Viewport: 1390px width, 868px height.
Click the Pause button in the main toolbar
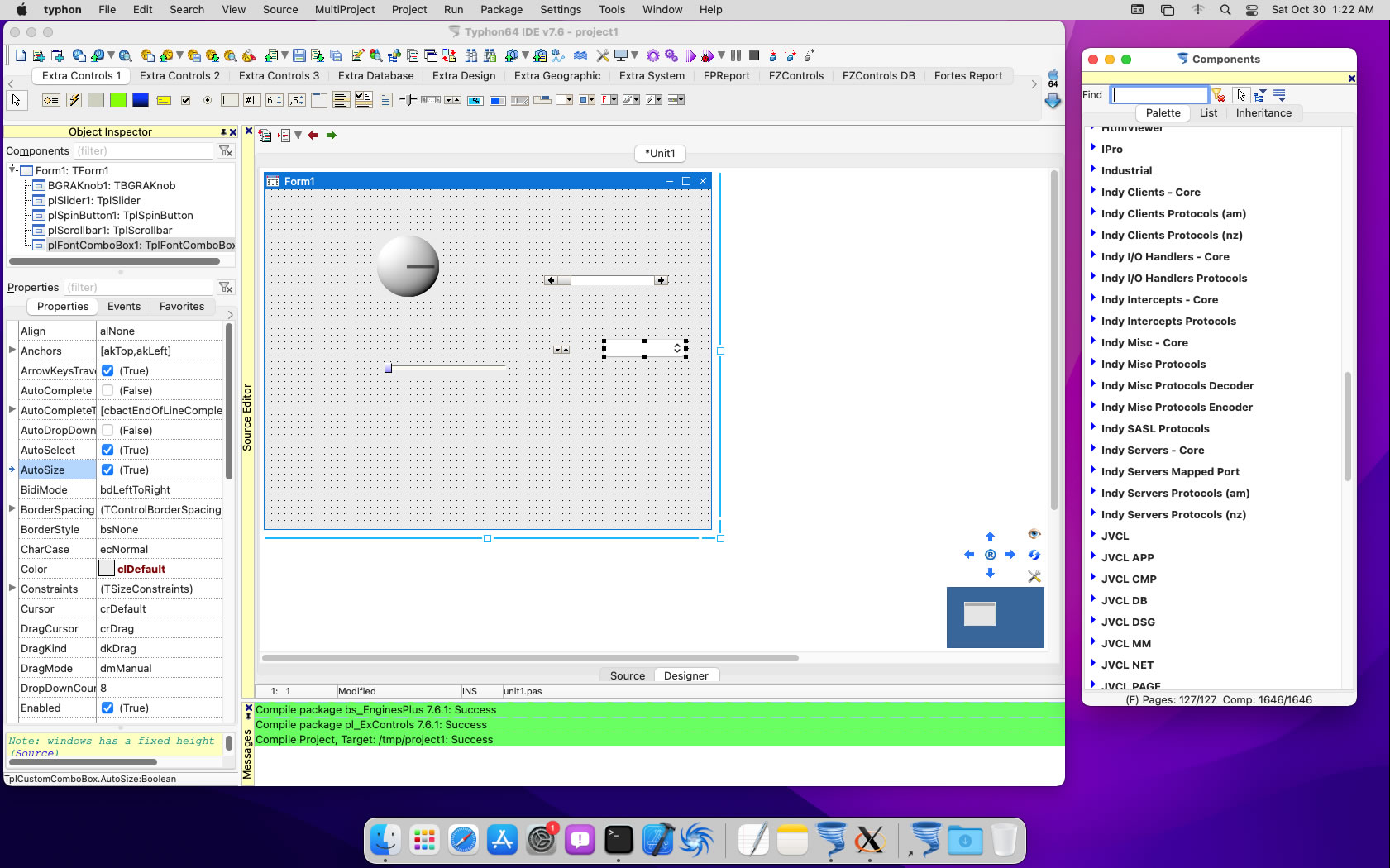735,55
